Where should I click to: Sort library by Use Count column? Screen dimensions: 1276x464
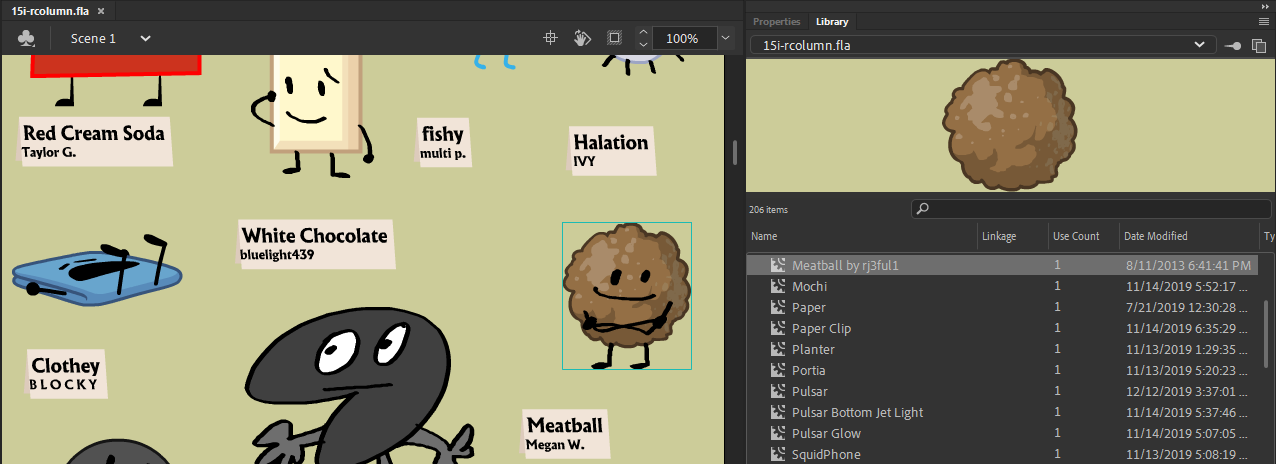1076,236
